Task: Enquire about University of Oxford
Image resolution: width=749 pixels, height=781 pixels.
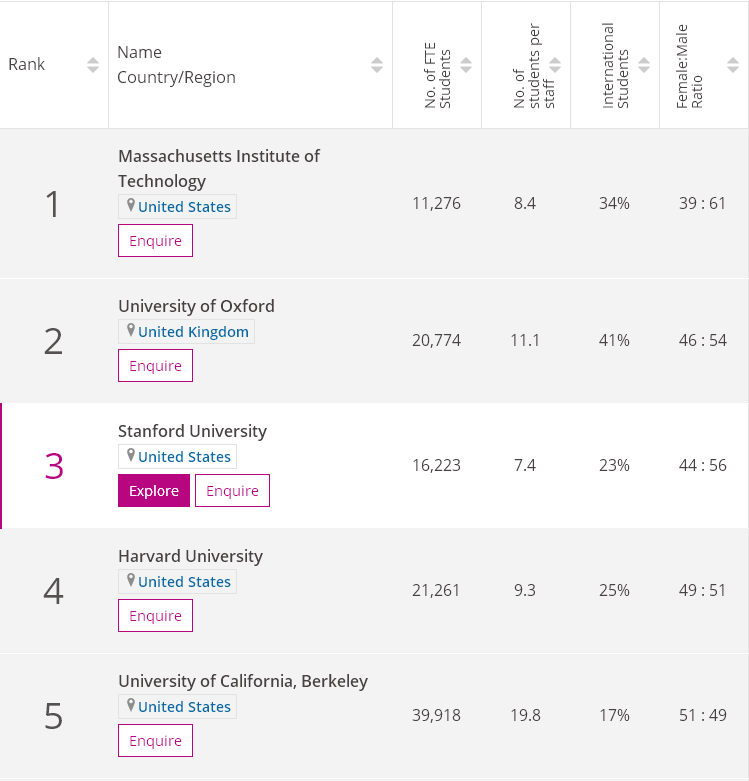Action: (155, 366)
